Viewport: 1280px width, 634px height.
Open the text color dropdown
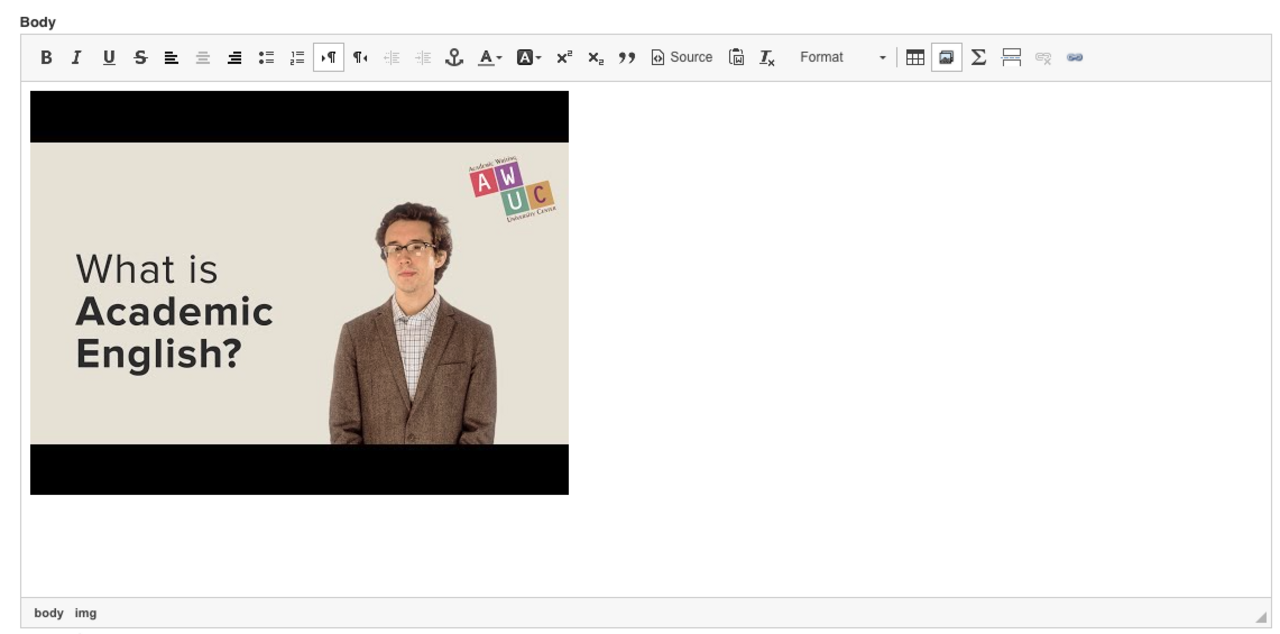pyautogui.click(x=489, y=58)
